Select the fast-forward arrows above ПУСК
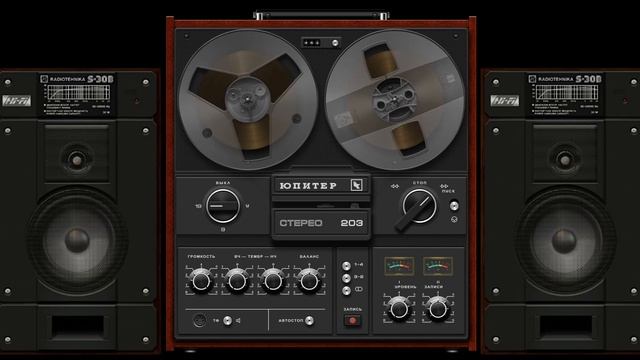 tap(444, 187)
